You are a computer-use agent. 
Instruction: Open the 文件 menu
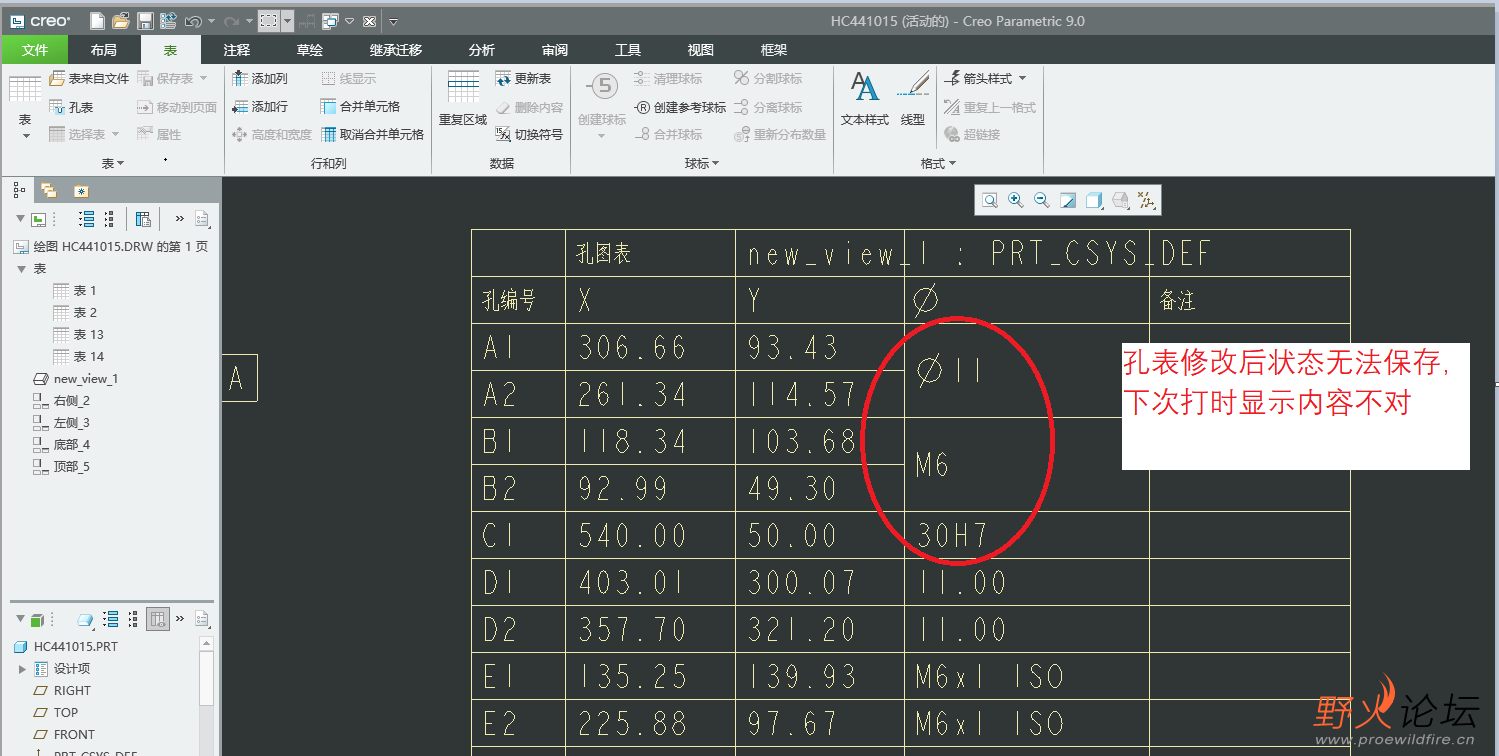(35, 50)
